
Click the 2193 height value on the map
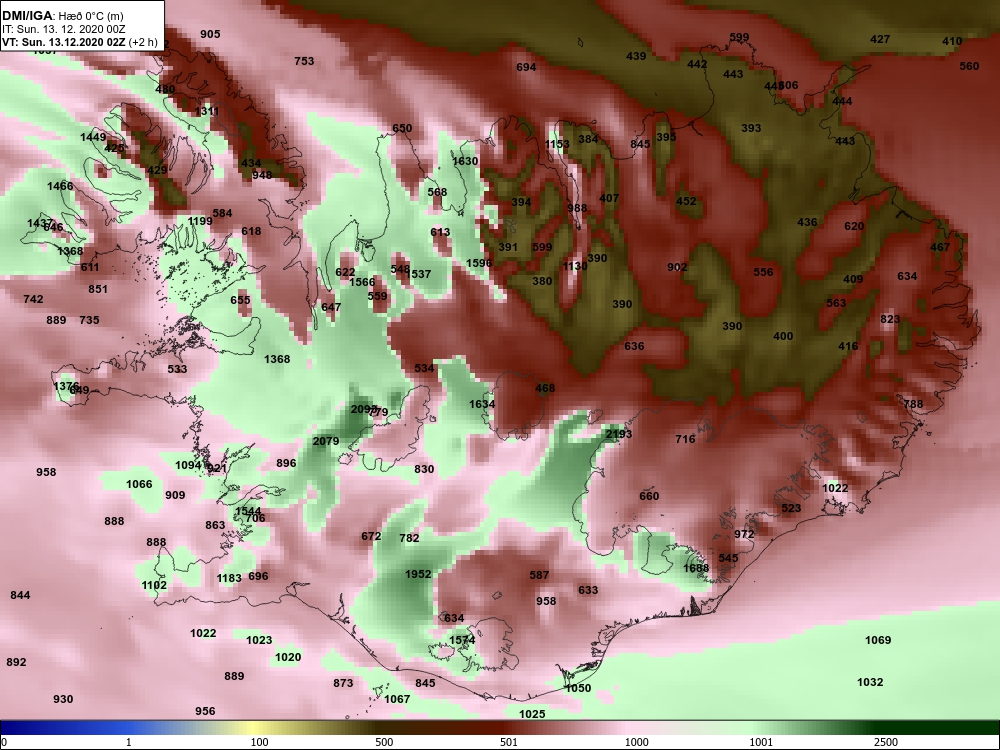[619, 434]
